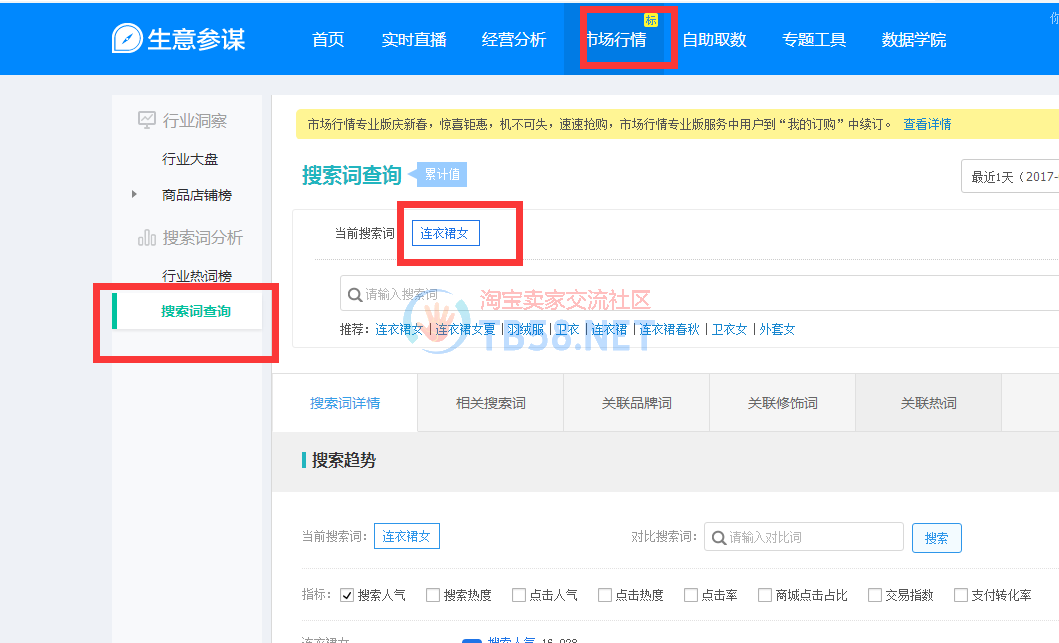Image resolution: width=1059 pixels, height=643 pixels.
Task: Click the magnifier icon in search box
Action: coord(354,294)
